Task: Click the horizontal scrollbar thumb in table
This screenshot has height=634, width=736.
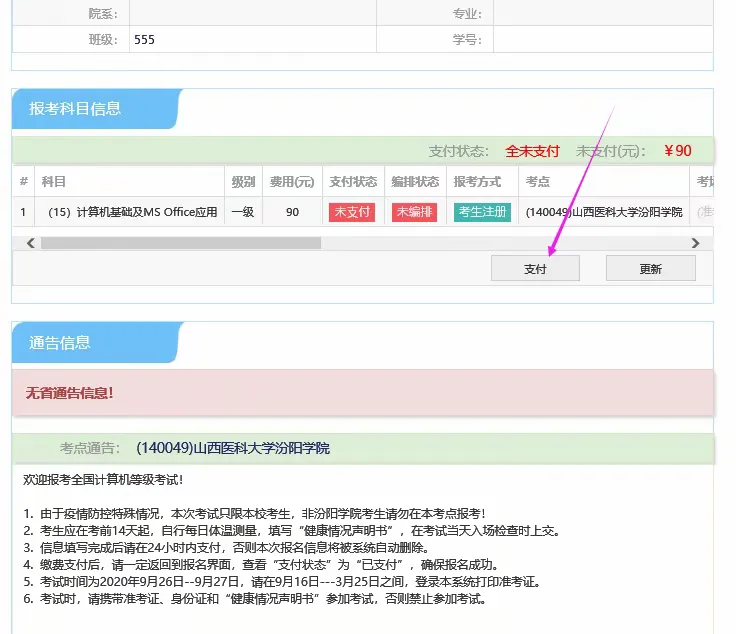Action: pos(180,243)
